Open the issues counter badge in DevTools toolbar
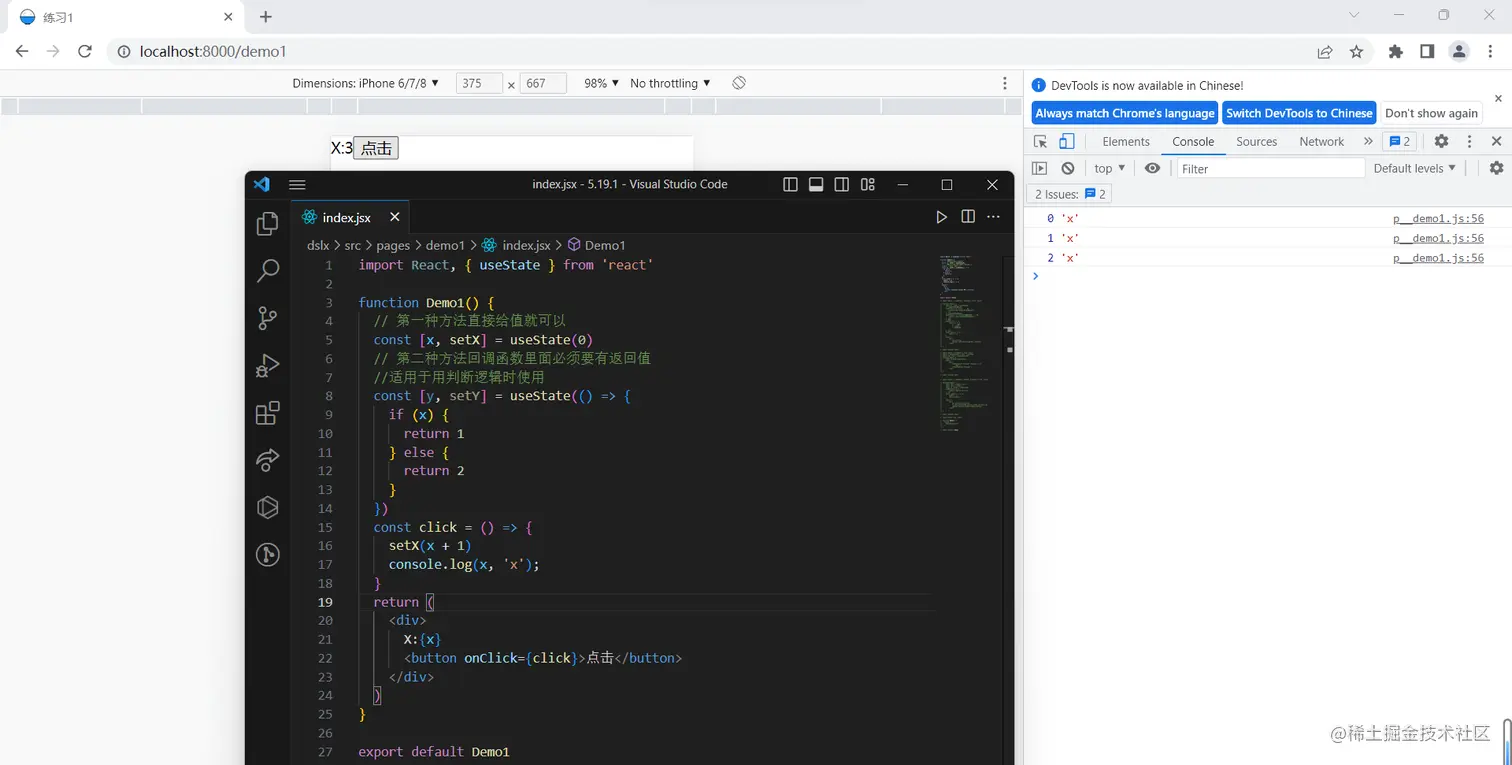This screenshot has height=765, width=1512. [1397, 141]
